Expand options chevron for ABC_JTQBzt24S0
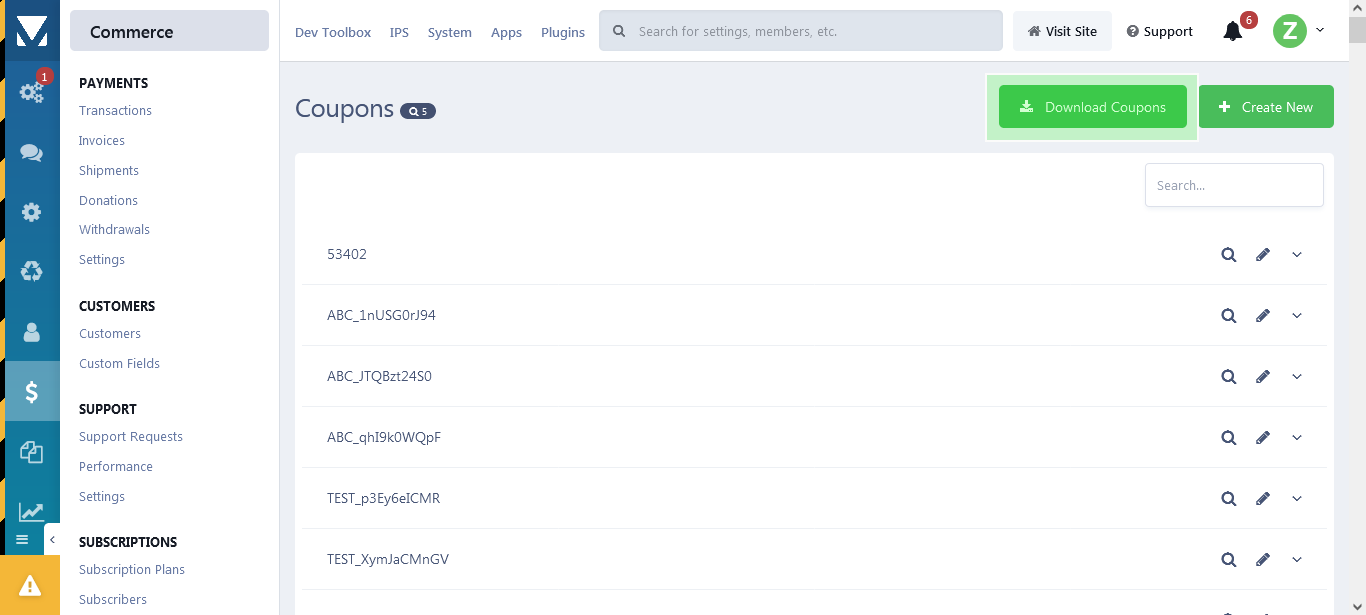 (x=1297, y=376)
